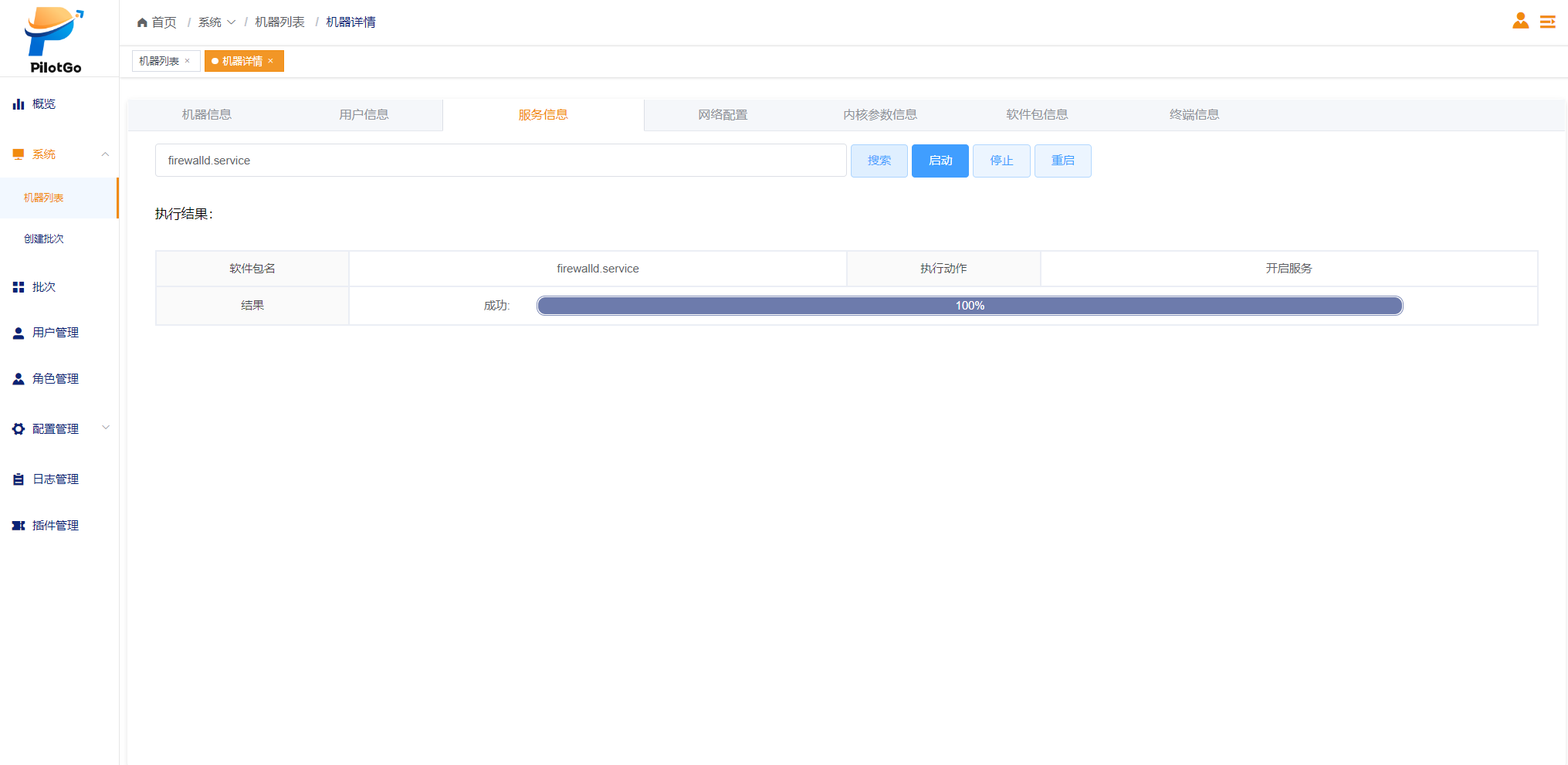Click the 停止 stop service button
The width and height of the screenshot is (1568, 765).
(x=1001, y=161)
